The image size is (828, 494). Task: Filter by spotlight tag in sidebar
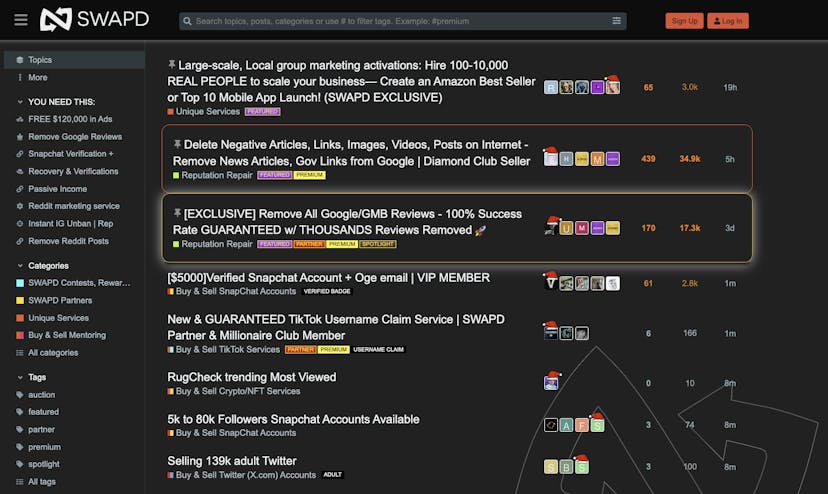click(x=43, y=464)
